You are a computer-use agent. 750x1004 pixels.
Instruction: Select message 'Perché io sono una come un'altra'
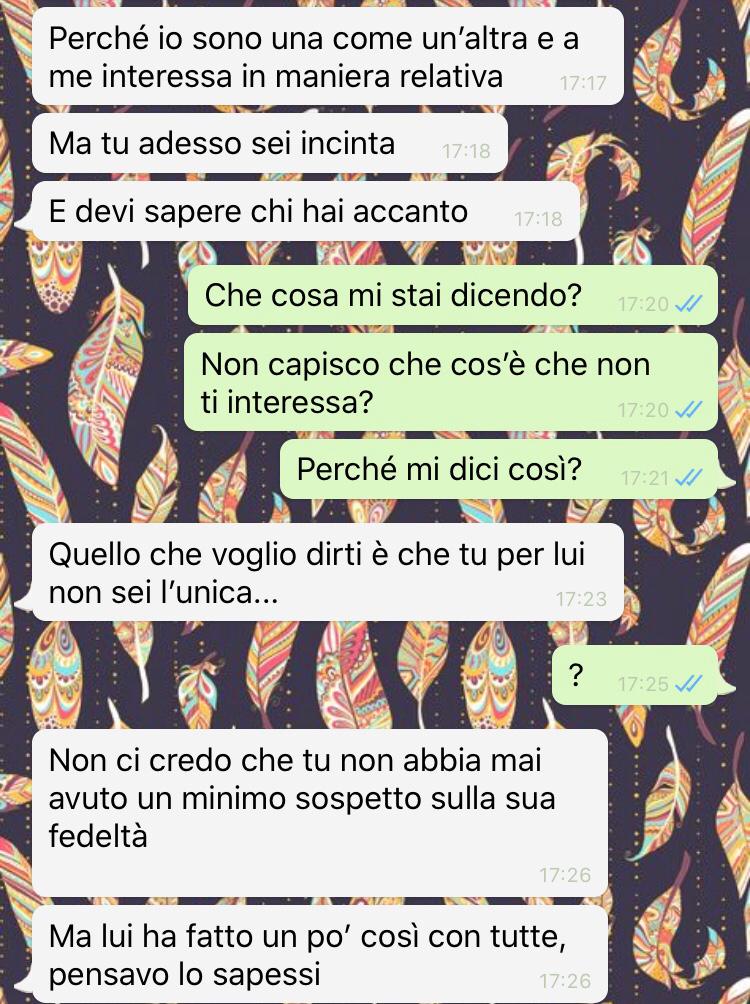pos(327,56)
